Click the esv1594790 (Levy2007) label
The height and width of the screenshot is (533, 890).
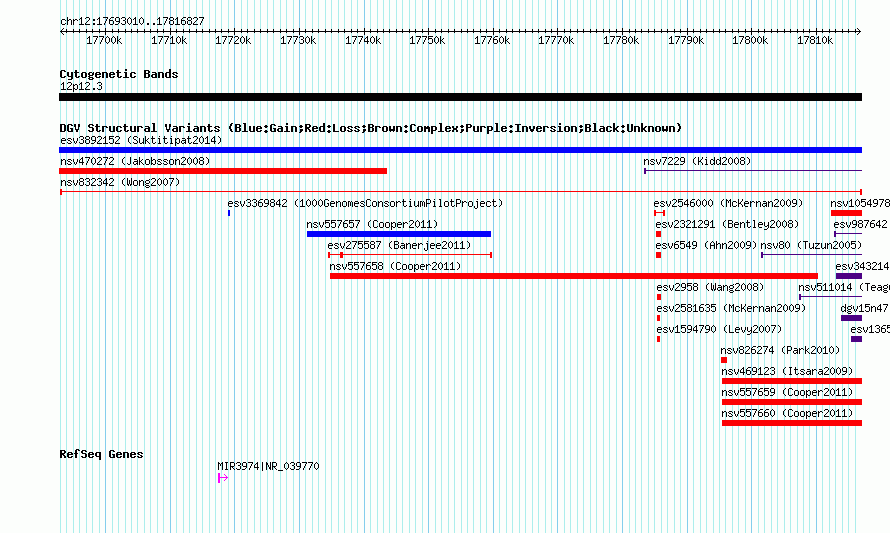[719, 329]
